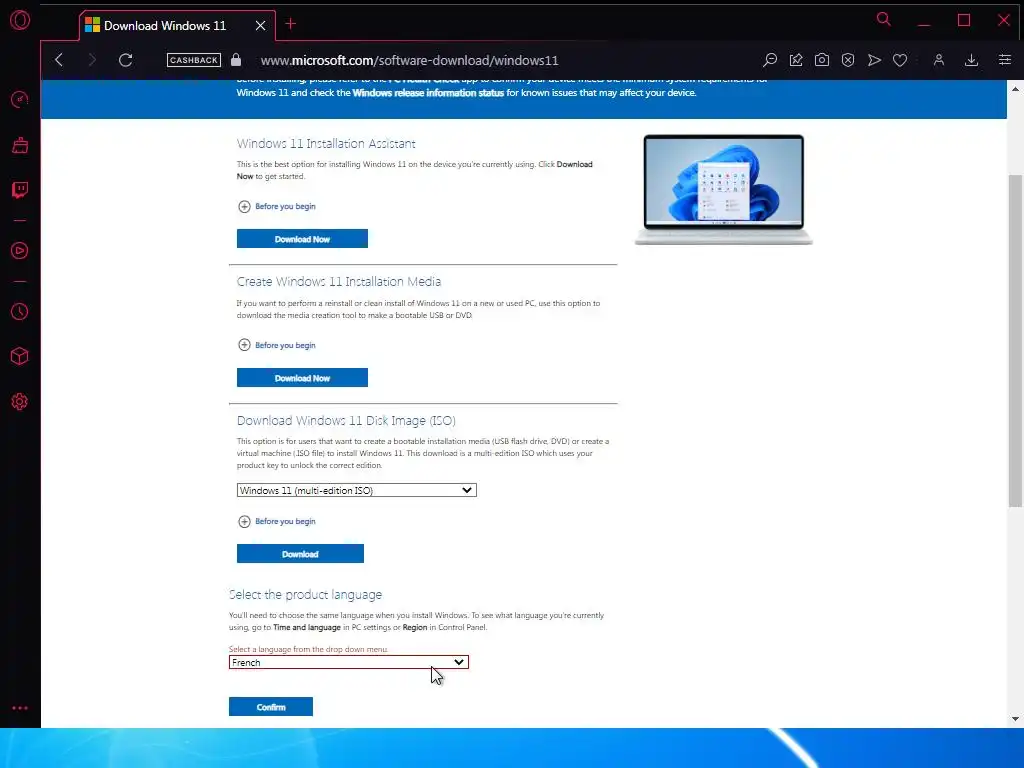
Task: Select the Download Windows 11 tab
Action: click(178, 25)
